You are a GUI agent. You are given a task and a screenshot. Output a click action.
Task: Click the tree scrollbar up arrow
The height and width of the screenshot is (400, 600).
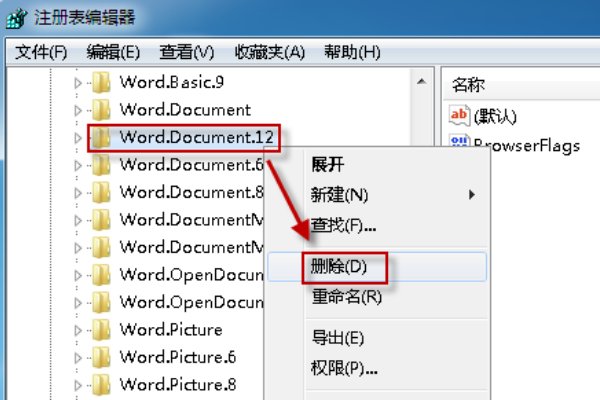[422, 82]
